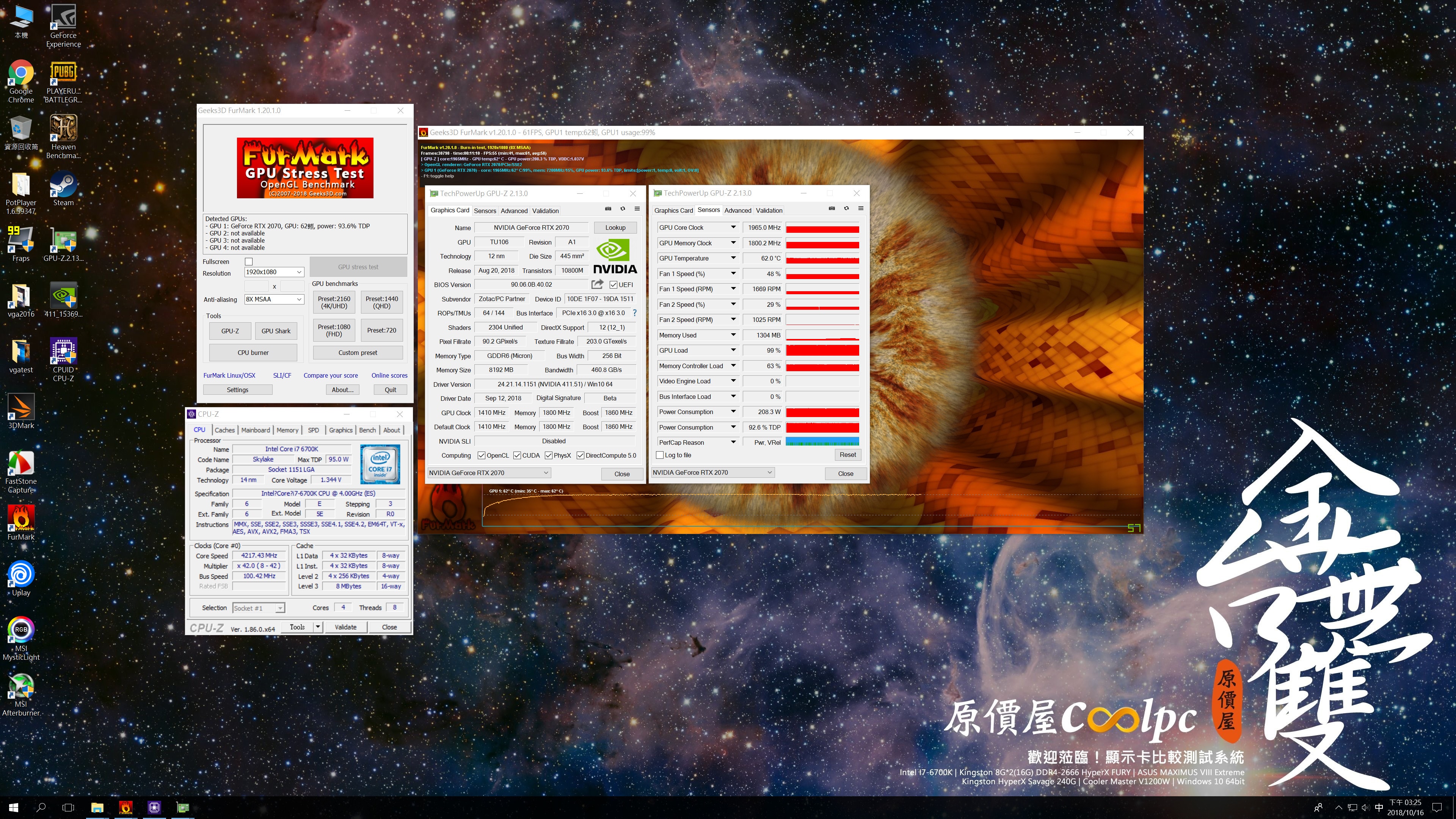Viewport: 1456px width, 819px height.
Task: Toggle the OpenCL checkbox
Action: point(482,455)
